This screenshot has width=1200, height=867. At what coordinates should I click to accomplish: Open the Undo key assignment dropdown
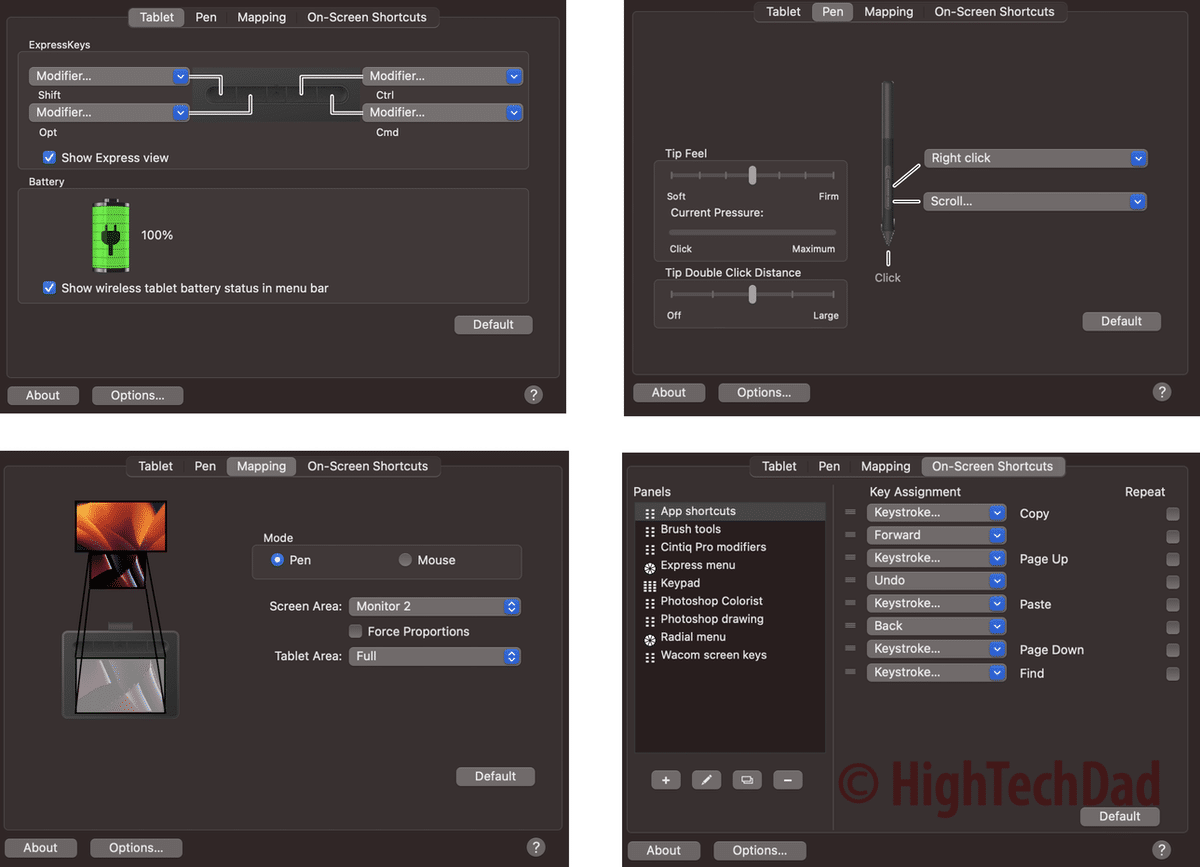click(x=936, y=580)
